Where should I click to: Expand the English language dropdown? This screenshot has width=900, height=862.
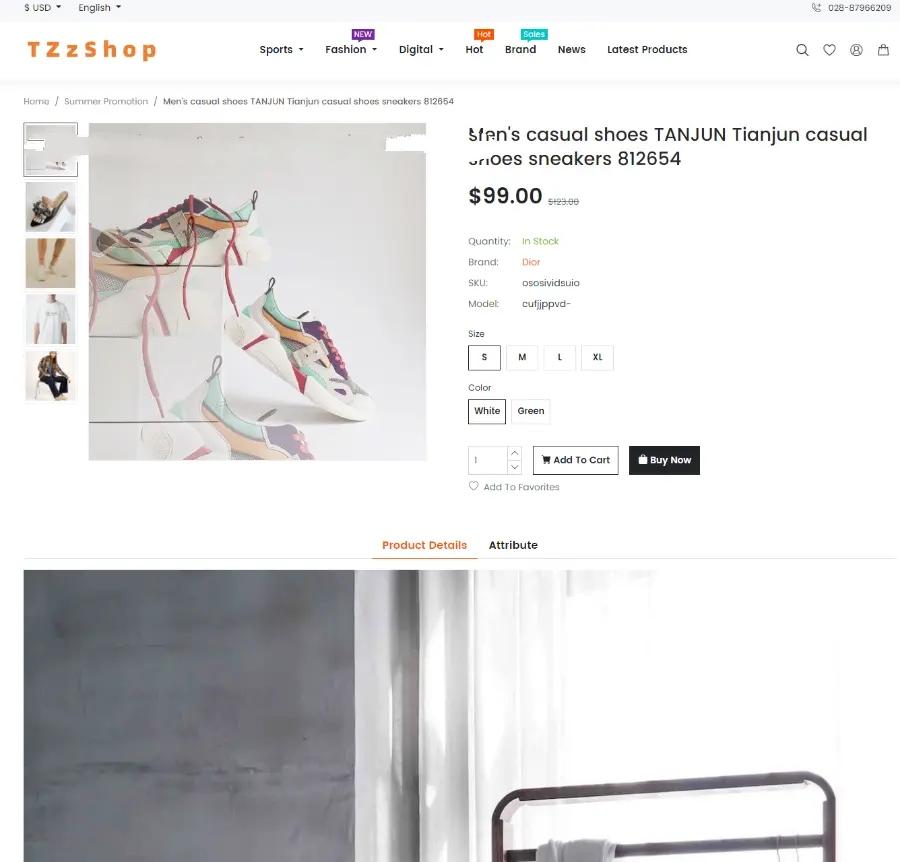click(x=100, y=7)
